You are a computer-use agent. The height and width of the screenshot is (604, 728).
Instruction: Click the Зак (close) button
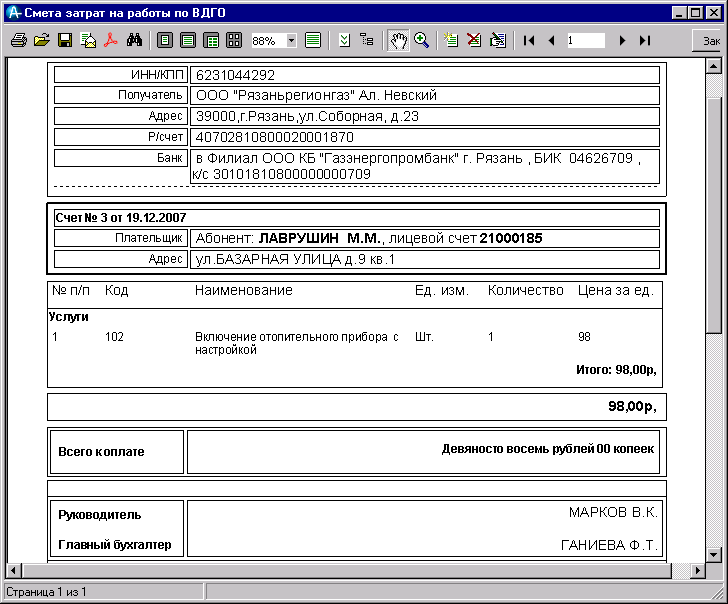coord(710,41)
